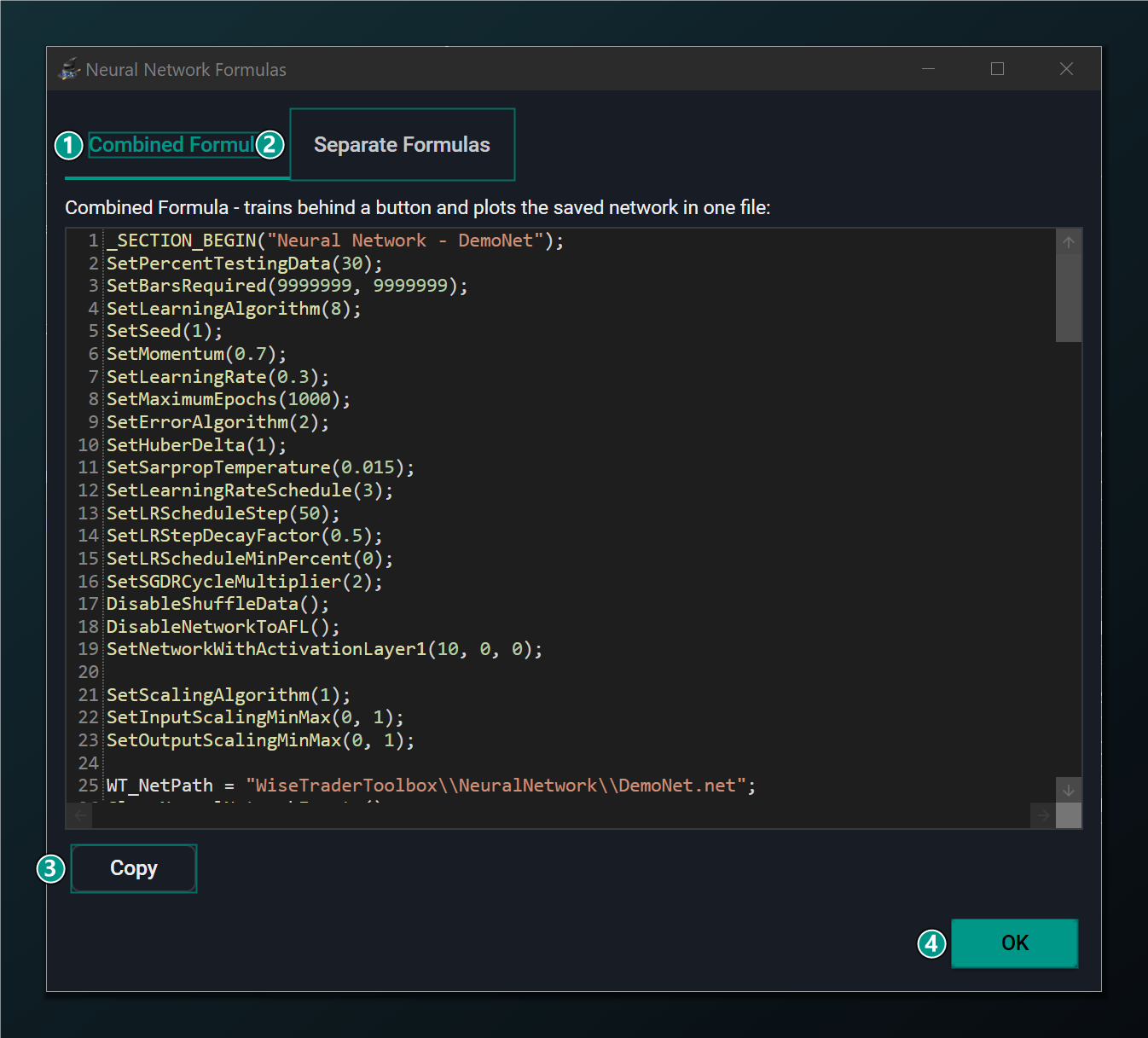Switch to the Separate Formulas tab
Screen dimensions: 1148x1038
click(x=402, y=145)
